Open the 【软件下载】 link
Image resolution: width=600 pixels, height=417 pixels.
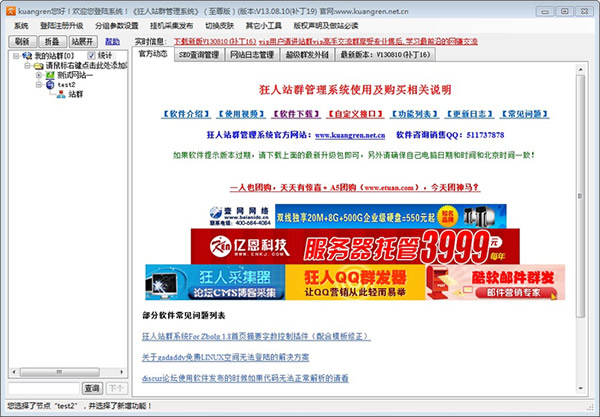coord(296,114)
